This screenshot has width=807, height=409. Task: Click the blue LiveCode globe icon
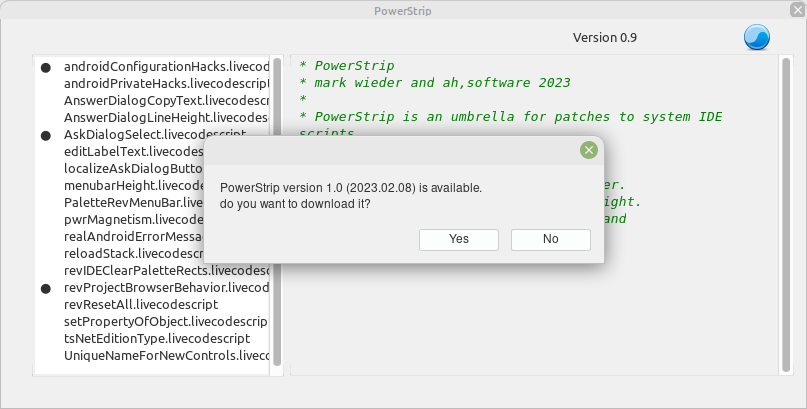757,38
